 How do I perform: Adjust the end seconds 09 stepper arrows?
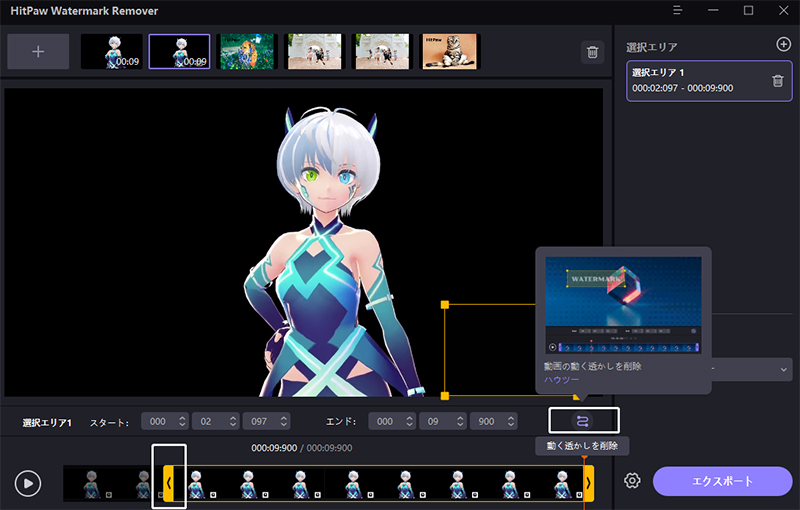point(460,421)
